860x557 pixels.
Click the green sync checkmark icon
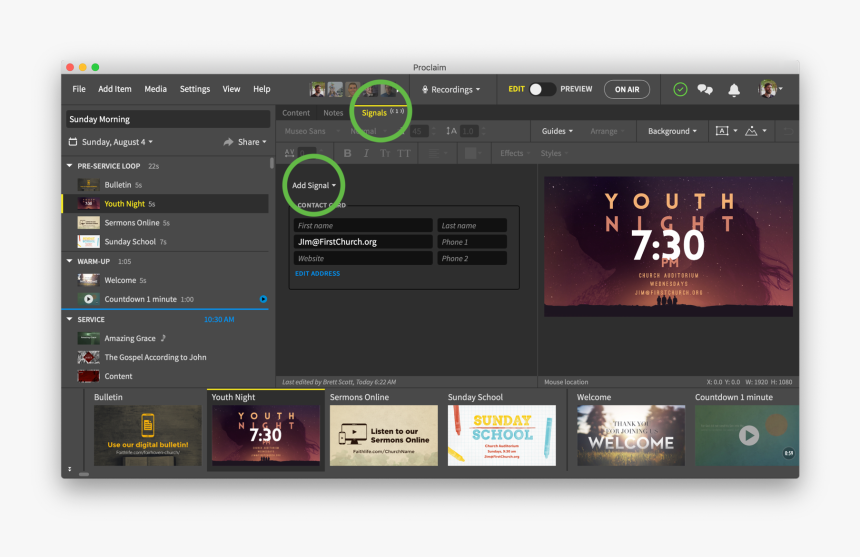tap(680, 89)
